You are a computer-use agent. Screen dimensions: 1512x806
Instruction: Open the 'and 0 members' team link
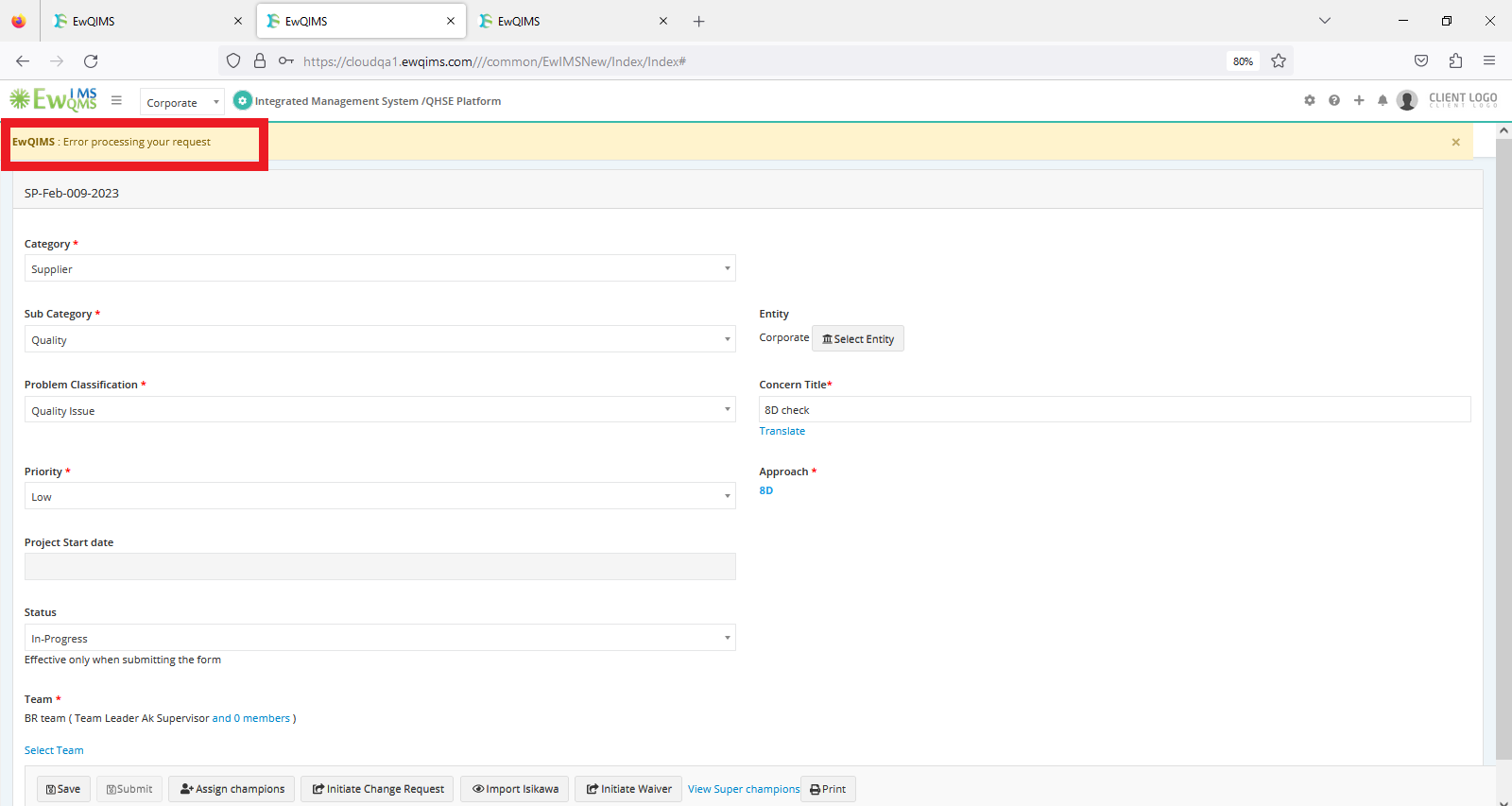pos(251,718)
